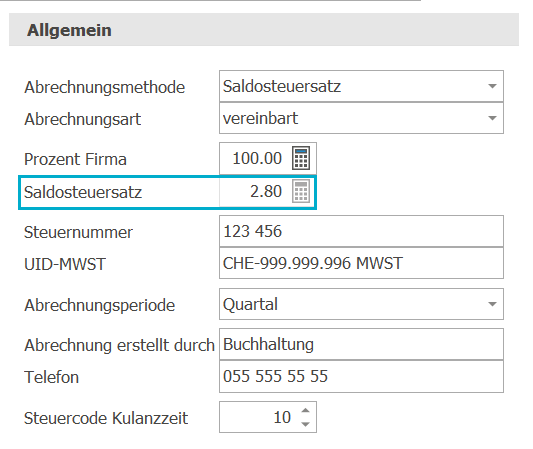533x449 pixels.
Task: Click the Steuernummer label
Action: 78,232
